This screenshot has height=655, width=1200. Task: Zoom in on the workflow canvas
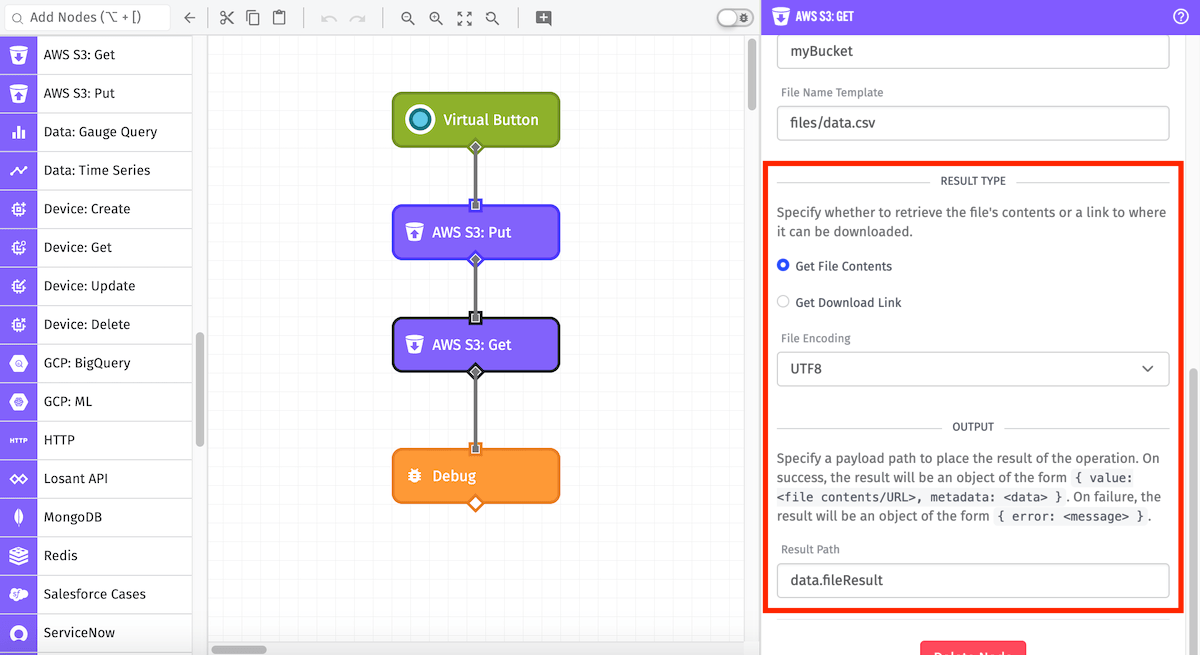coord(435,18)
